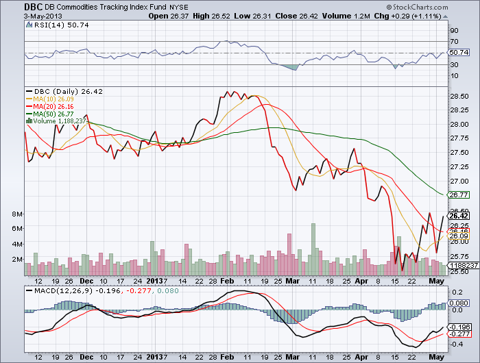Select the Volume 1.2M header value
This screenshot has width=480, height=363.
[346, 16]
